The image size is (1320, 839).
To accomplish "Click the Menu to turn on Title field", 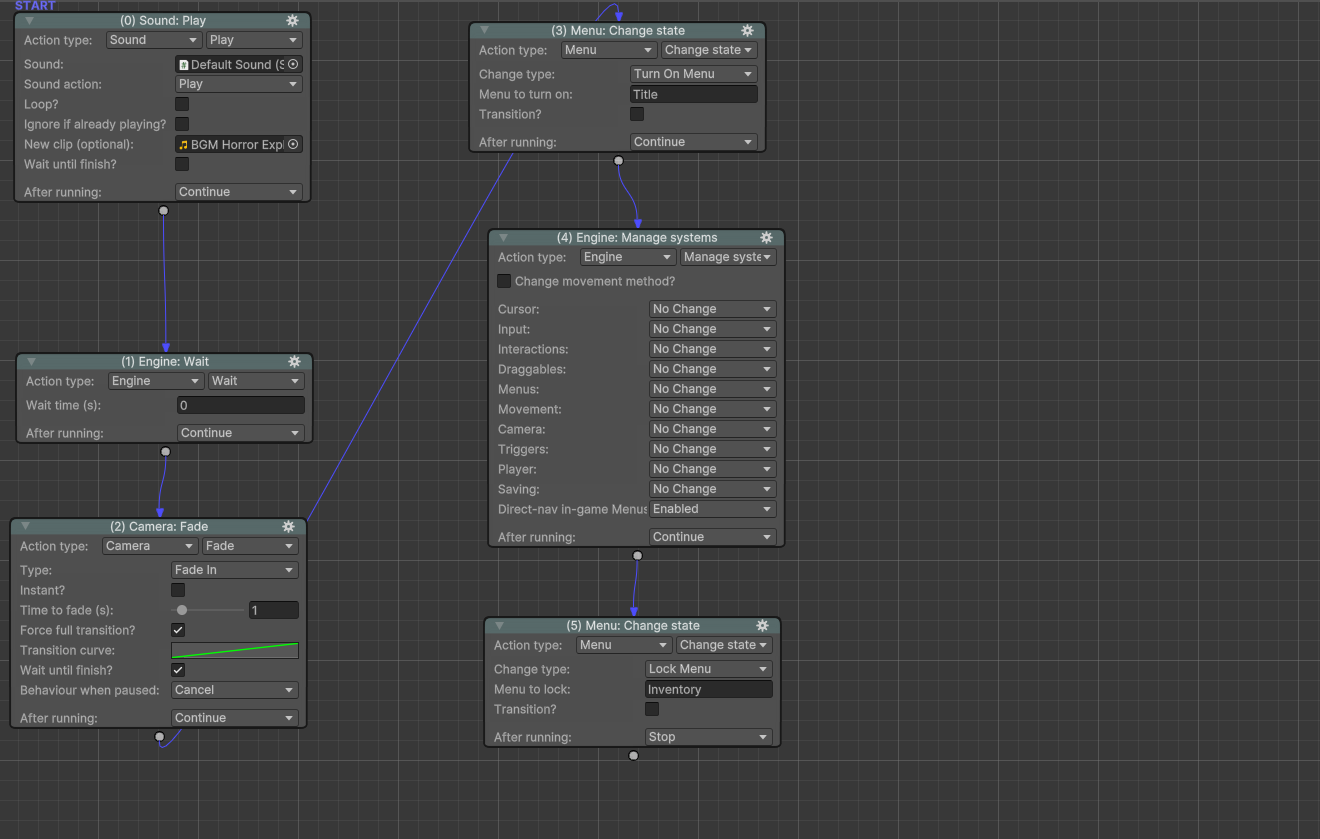I will point(693,94).
